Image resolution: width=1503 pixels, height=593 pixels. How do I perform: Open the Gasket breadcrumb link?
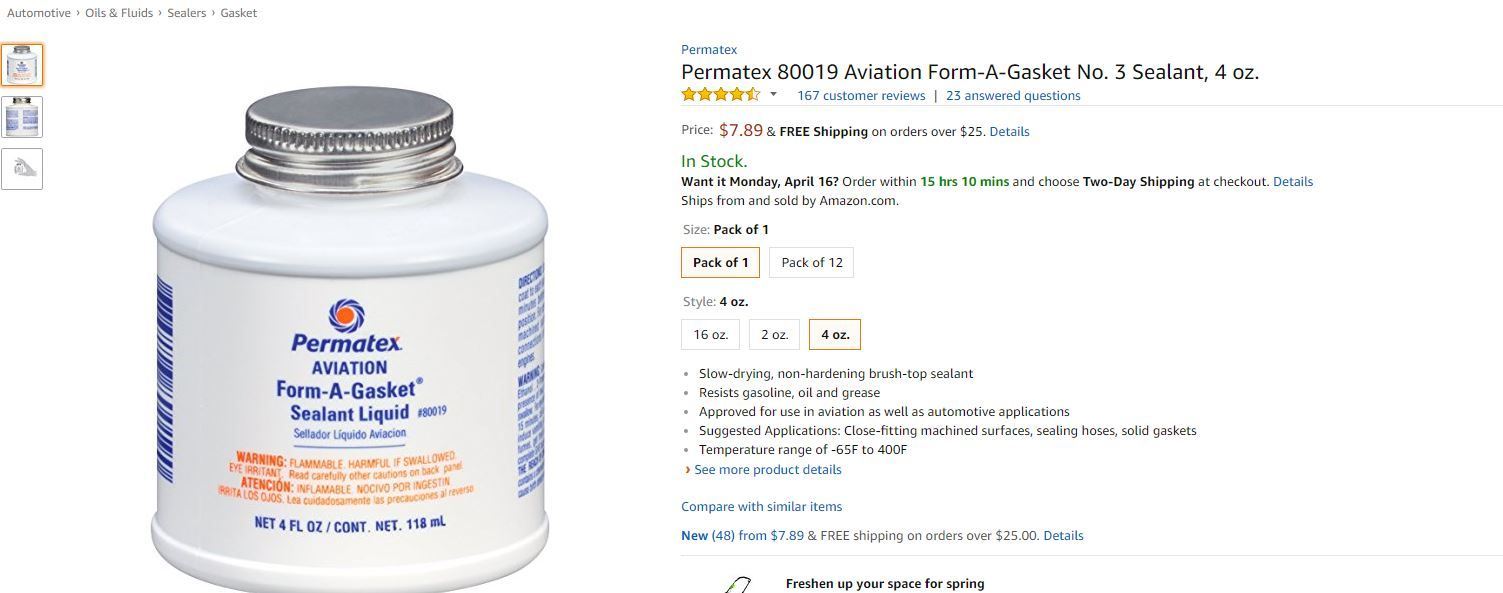(x=239, y=13)
